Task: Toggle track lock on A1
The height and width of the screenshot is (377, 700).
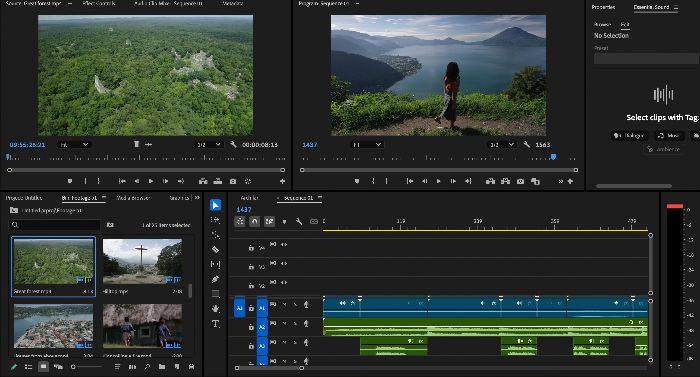Action: 251,308
